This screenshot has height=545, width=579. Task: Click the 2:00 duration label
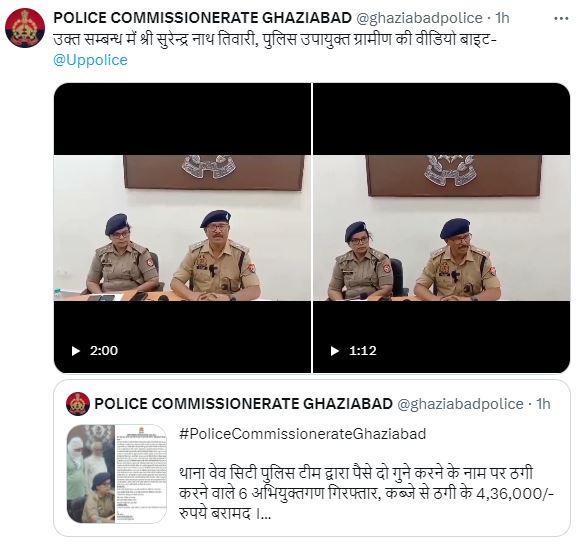point(104,350)
